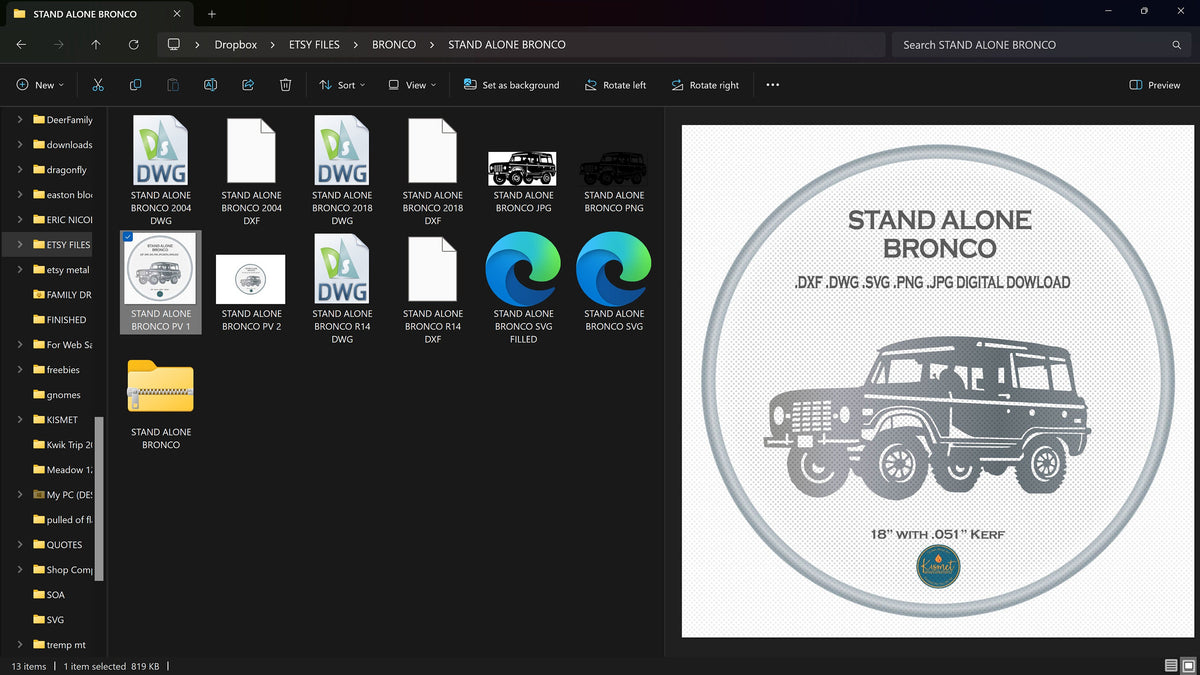1200x675 pixels.
Task: Navigate to Dropbox in address bar
Action: click(236, 45)
